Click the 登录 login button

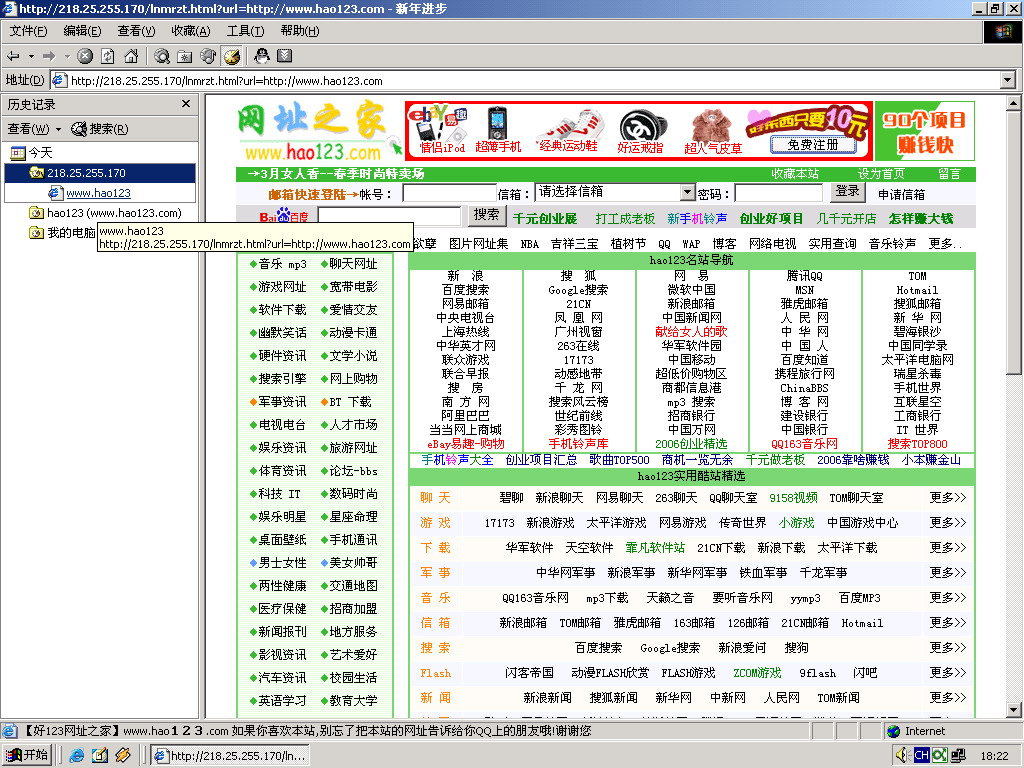tap(848, 191)
